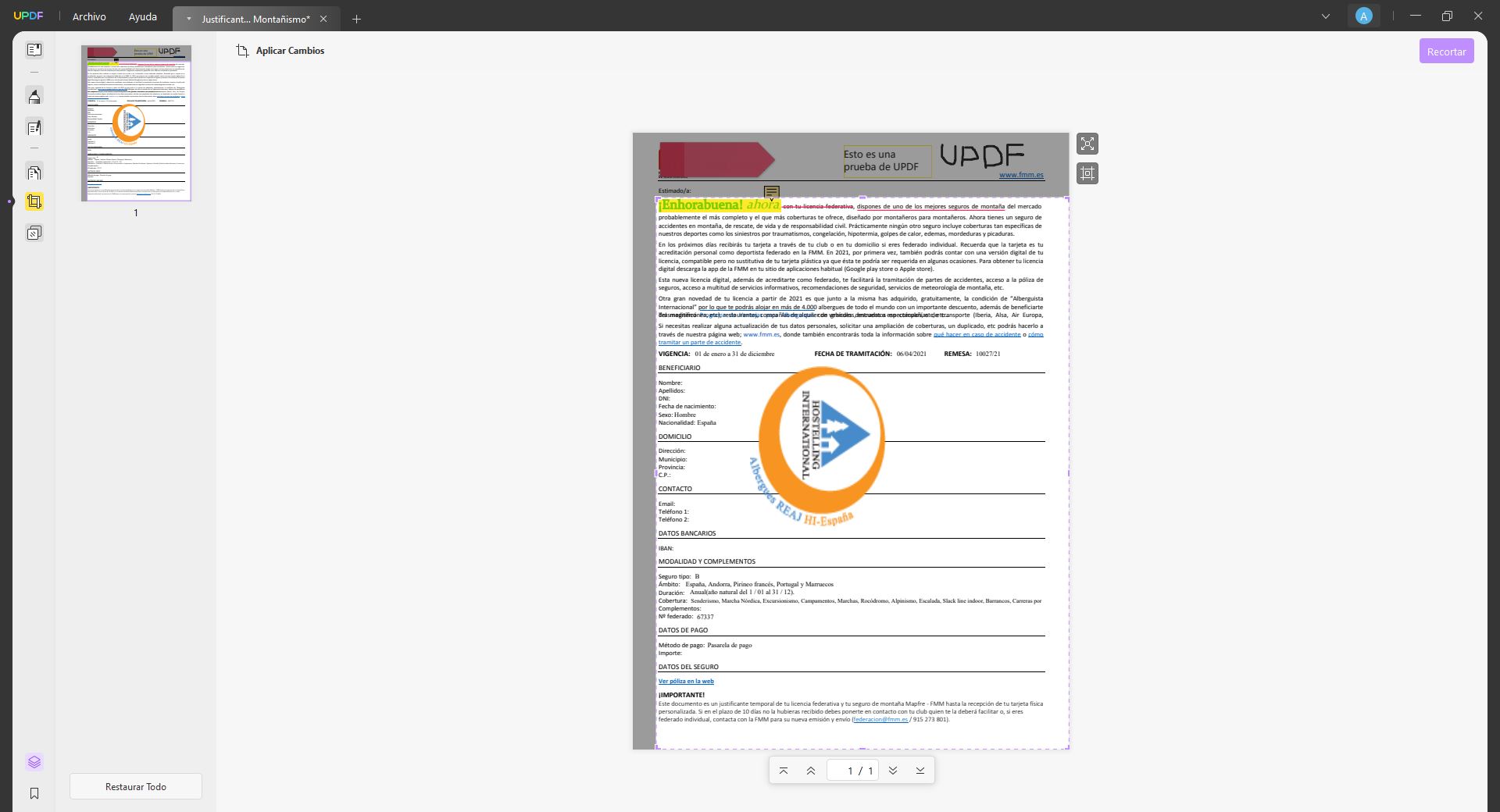Click Aplicar Cambios label

point(290,51)
